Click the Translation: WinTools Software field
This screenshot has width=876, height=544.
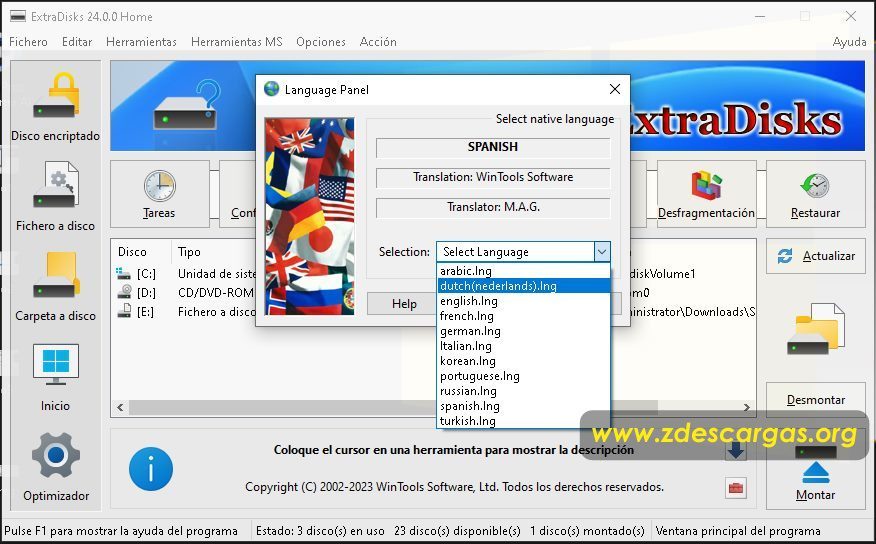[493, 178]
